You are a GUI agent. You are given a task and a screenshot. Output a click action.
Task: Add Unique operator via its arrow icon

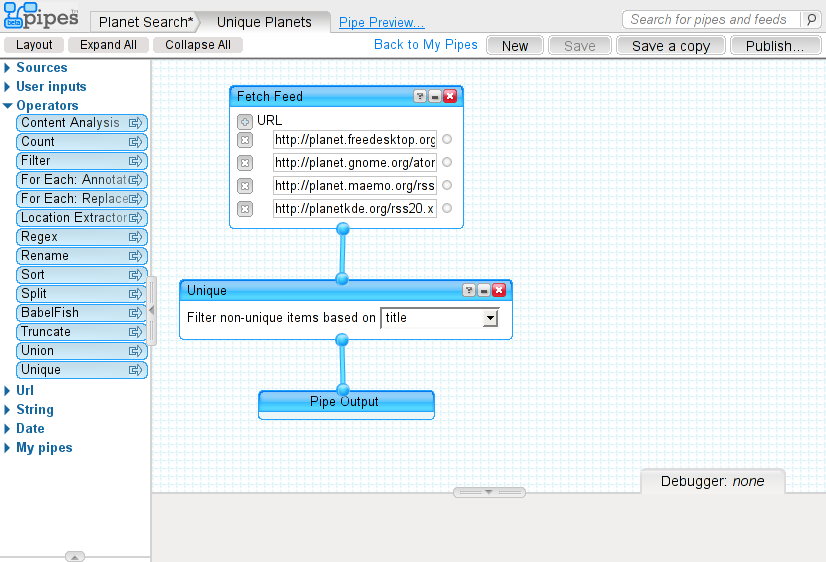[135, 370]
